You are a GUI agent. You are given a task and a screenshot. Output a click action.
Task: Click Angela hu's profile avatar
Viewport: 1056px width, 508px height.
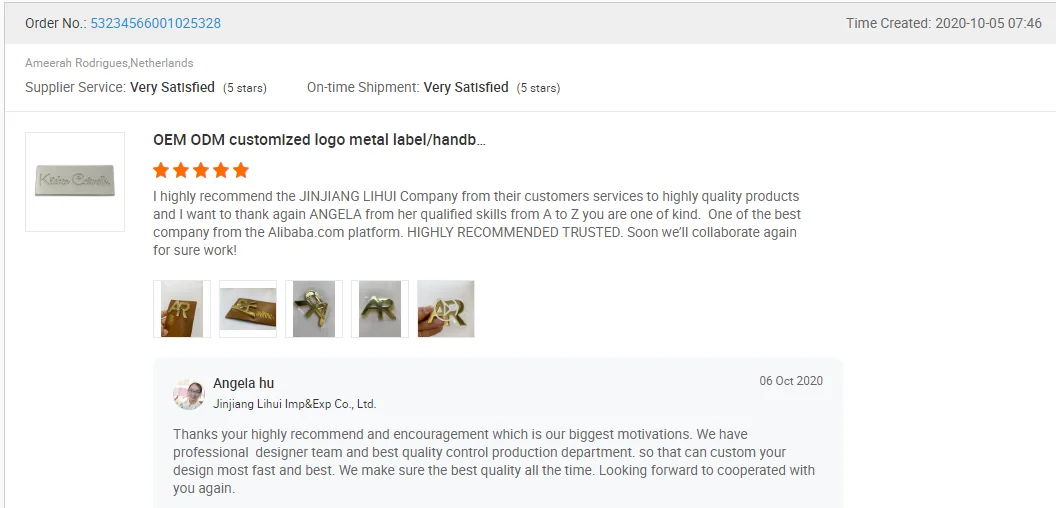tap(189, 394)
